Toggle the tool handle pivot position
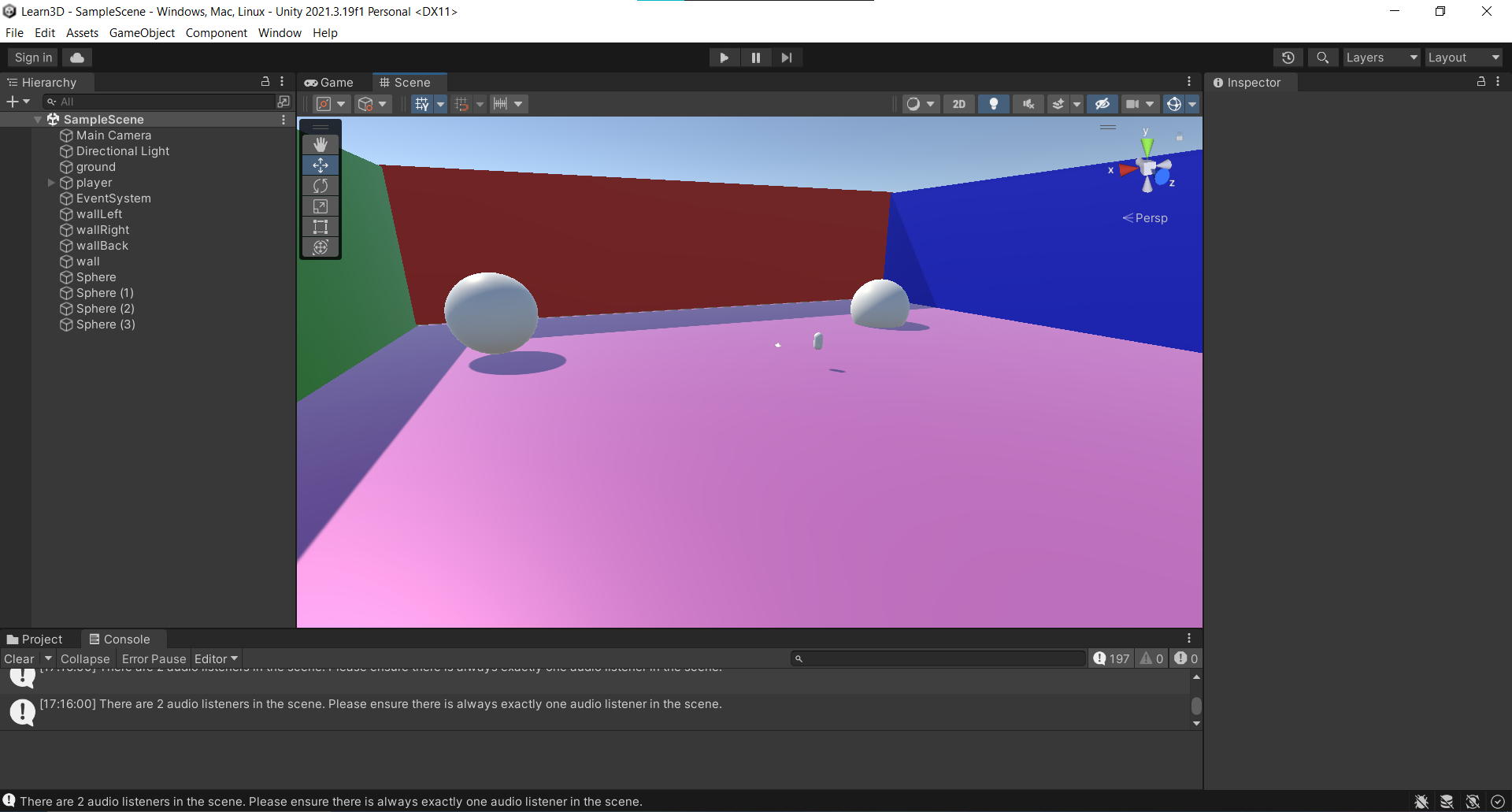The image size is (1512, 812). (x=331, y=104)
